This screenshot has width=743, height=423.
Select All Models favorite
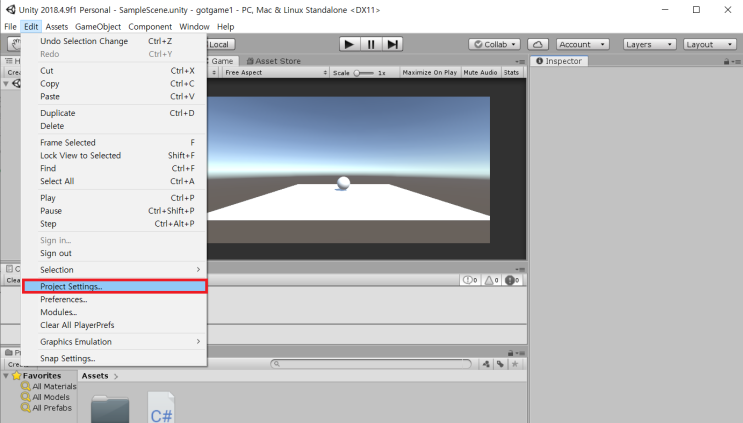pos(45,397)
